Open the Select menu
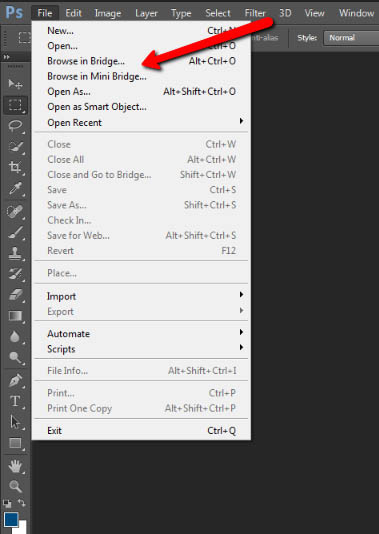This screenshot has height=534, width=379. (x=218, y=13)
